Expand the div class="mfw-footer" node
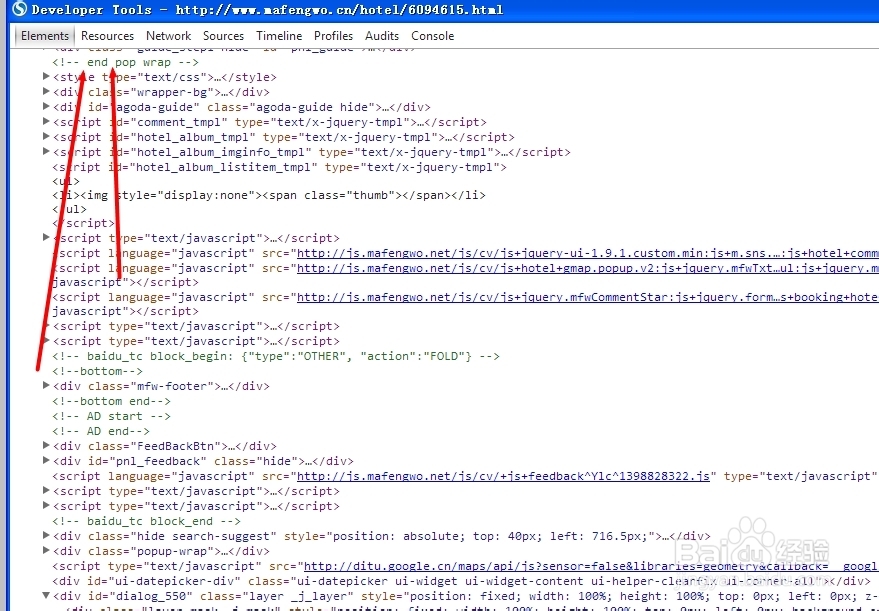This screenshot has height=611, width=879. [x=47, y=386]
